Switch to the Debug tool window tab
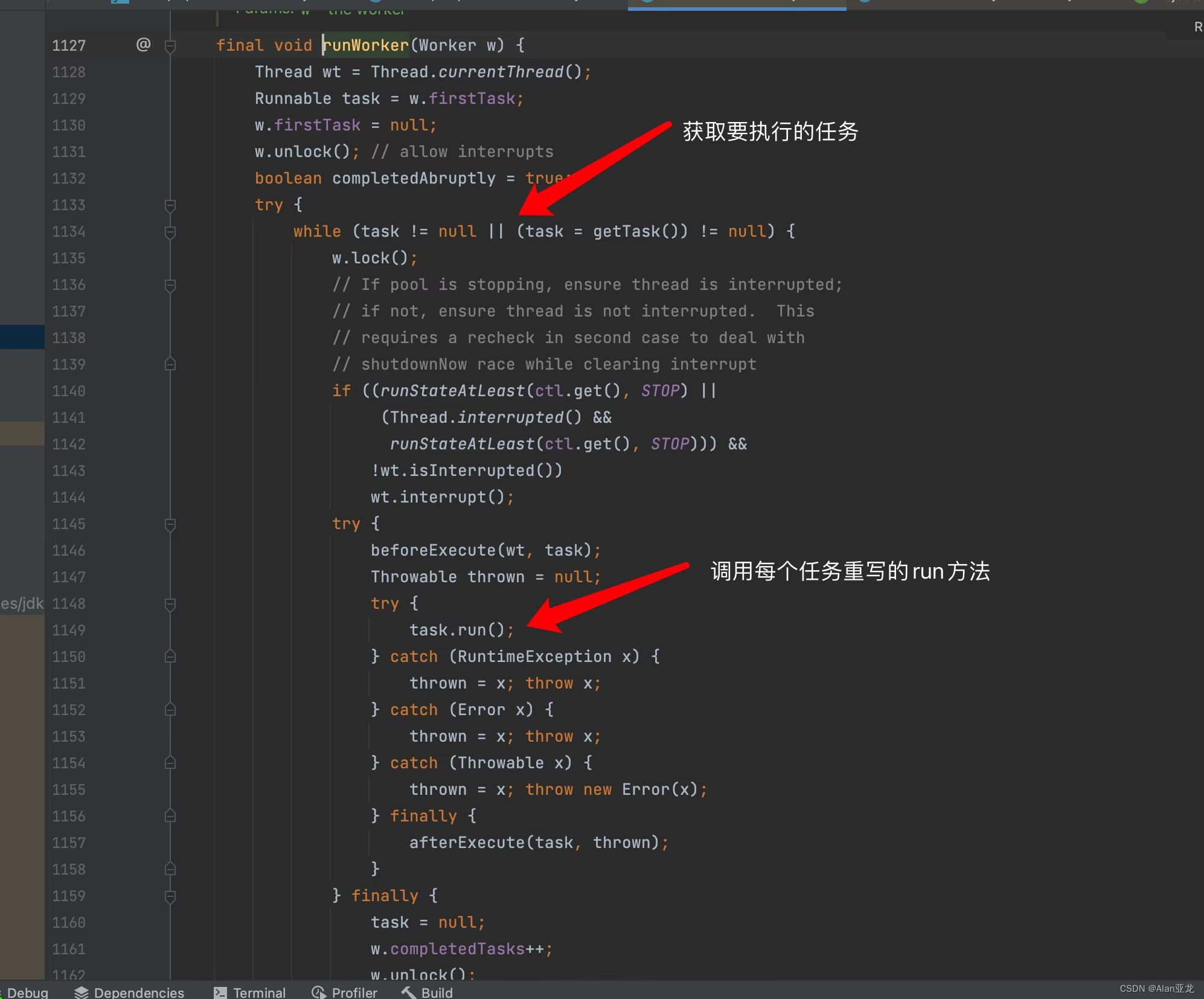1204x999 pixels. coord(27,992)
